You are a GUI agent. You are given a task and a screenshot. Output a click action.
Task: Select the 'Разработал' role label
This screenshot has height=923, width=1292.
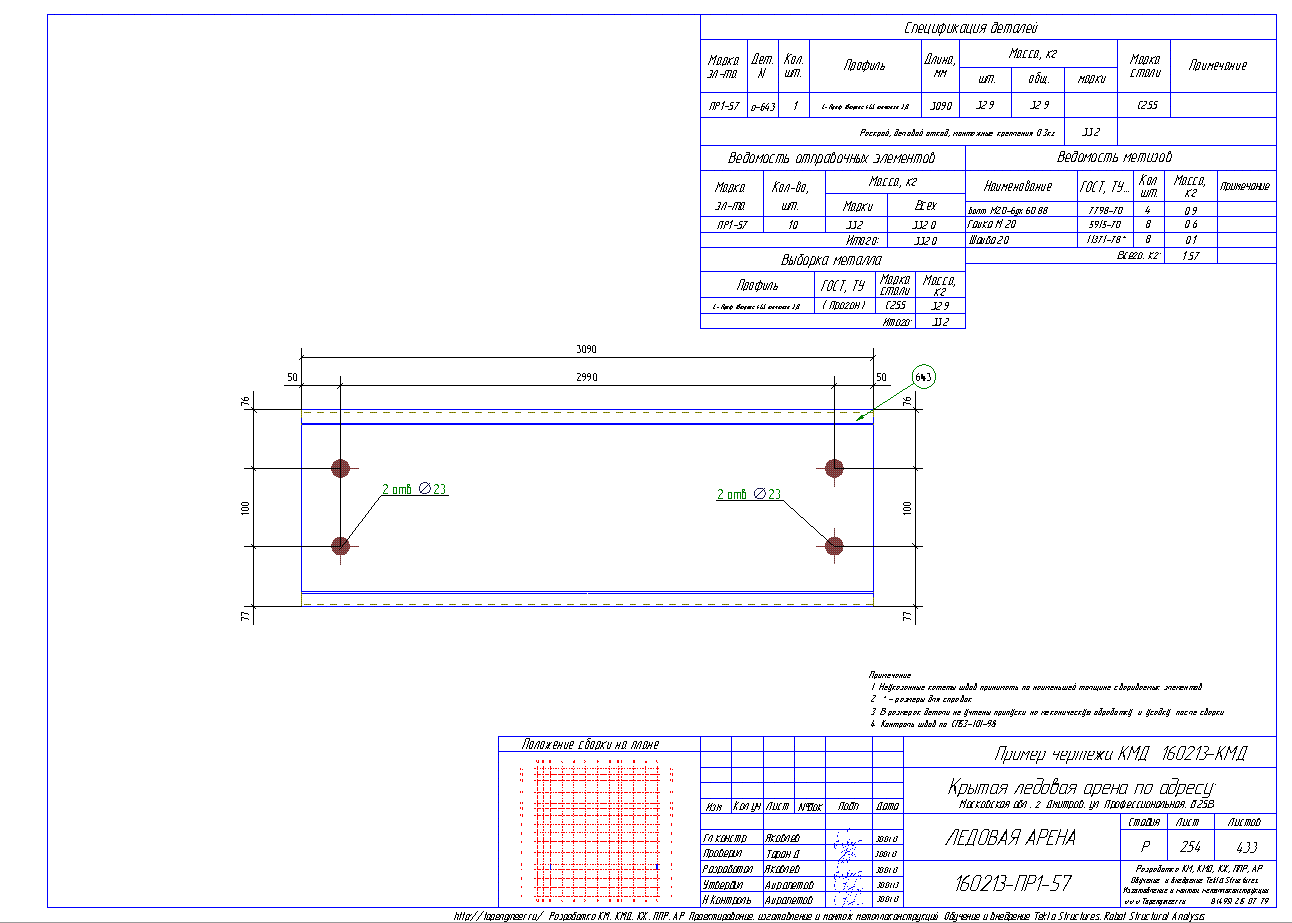[726, 869]
